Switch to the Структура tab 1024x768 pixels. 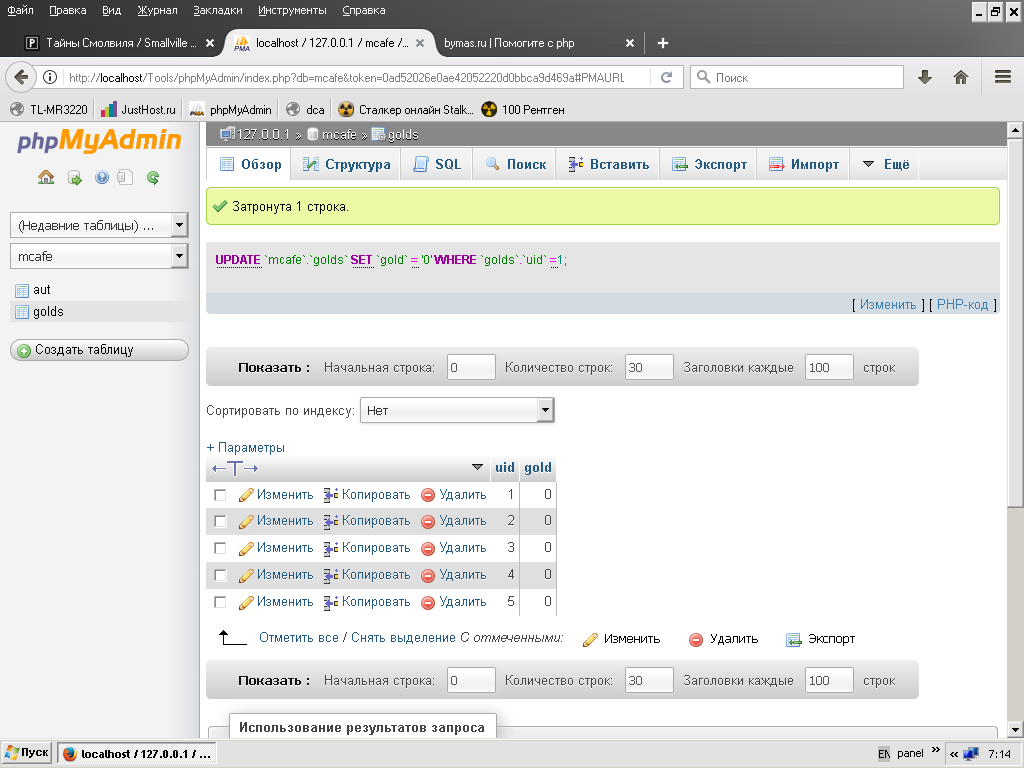tap(345, 164)
